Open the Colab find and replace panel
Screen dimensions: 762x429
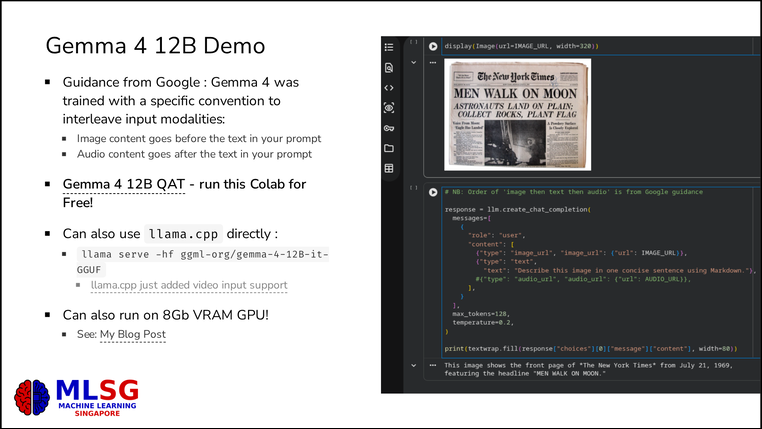click(x=389, y=68)
